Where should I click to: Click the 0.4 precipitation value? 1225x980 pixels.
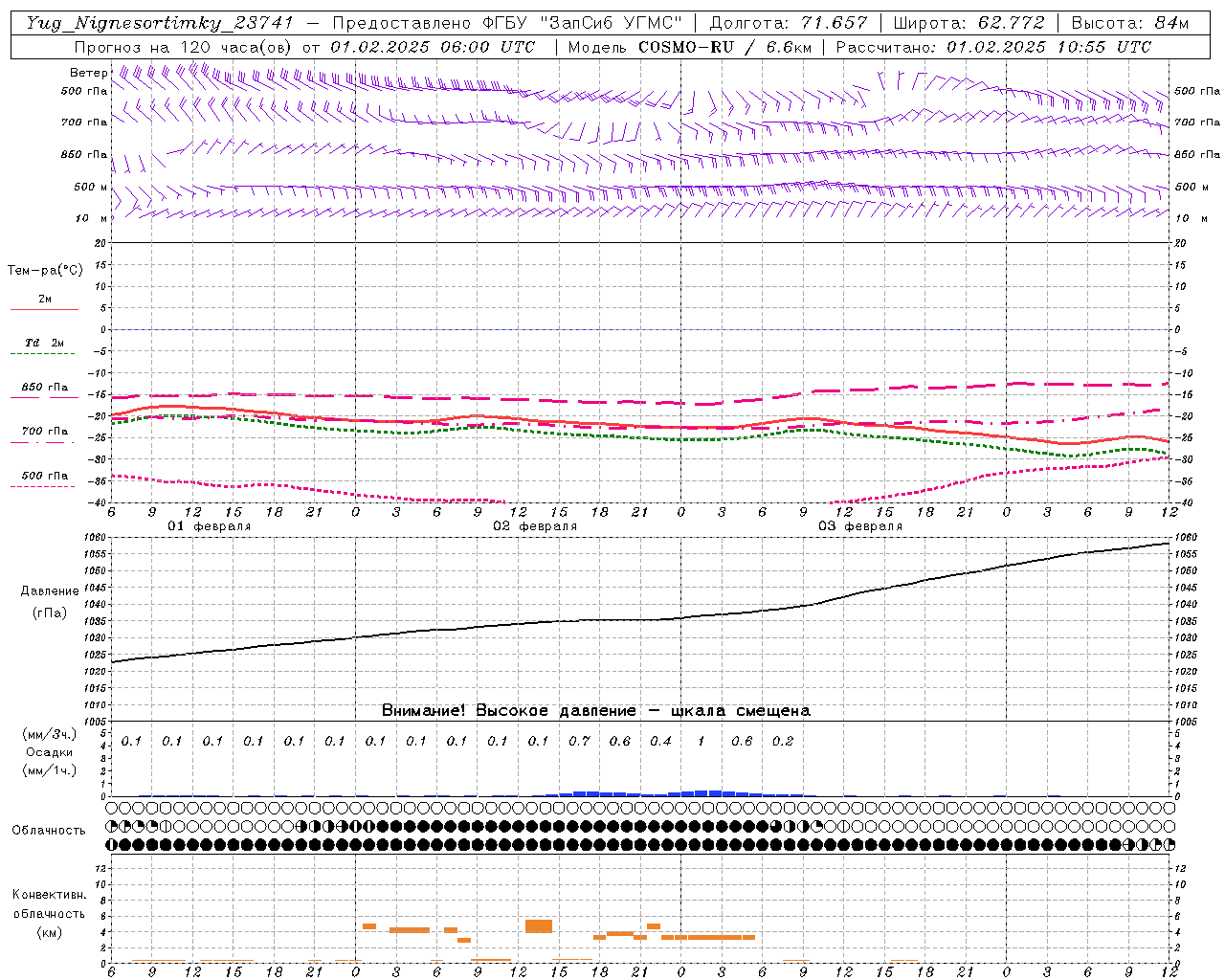(x=661, y=741)
